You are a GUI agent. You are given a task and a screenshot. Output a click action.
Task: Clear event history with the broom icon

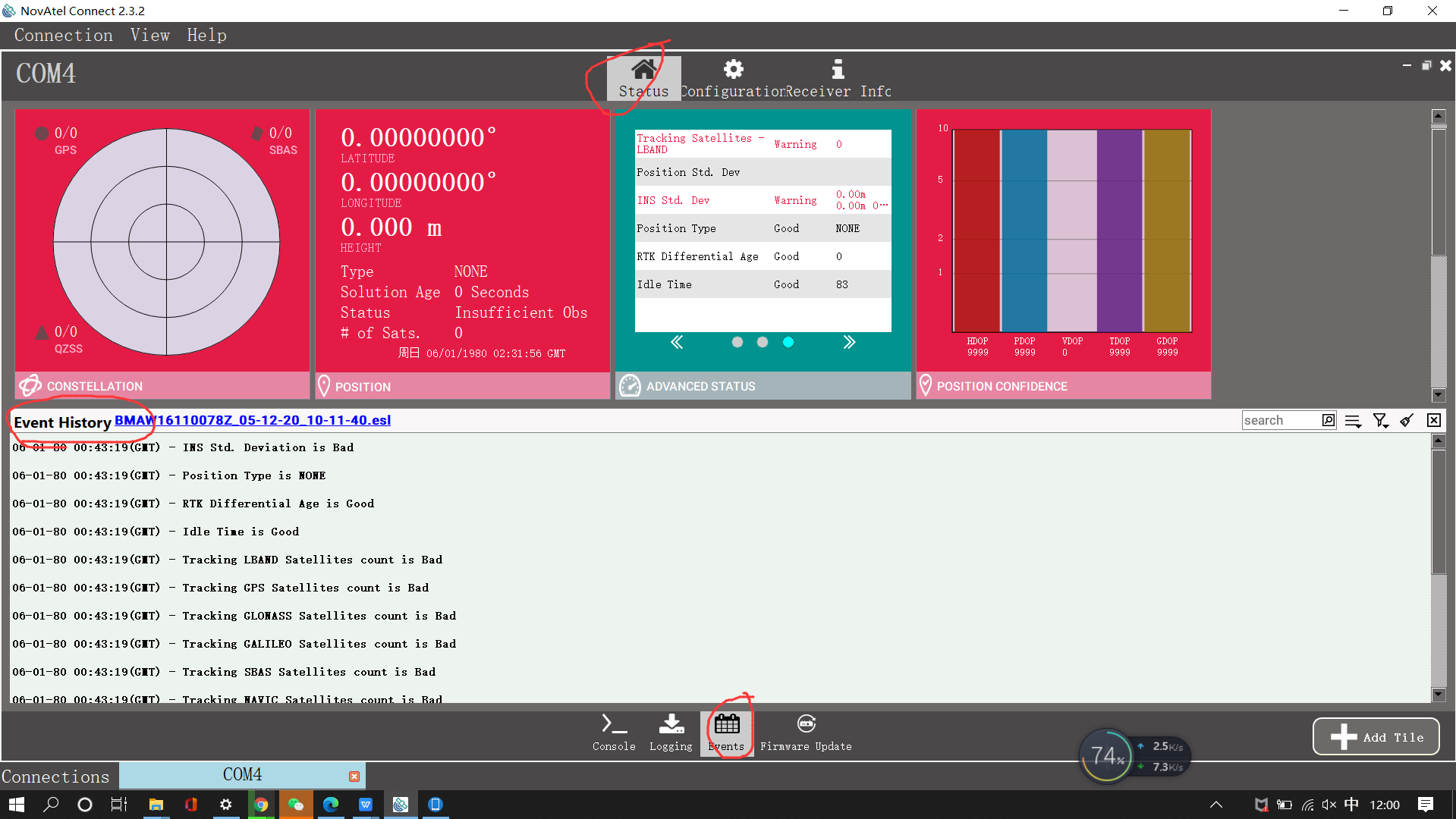(1407, 420)
